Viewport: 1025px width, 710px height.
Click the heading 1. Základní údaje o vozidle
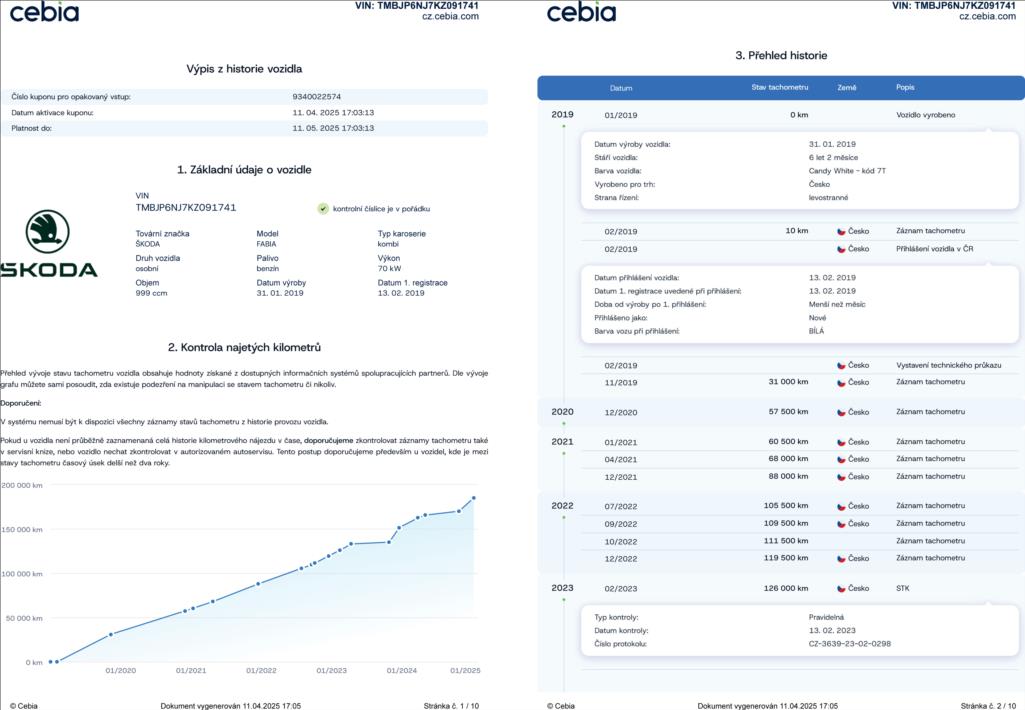coord(244,169)
